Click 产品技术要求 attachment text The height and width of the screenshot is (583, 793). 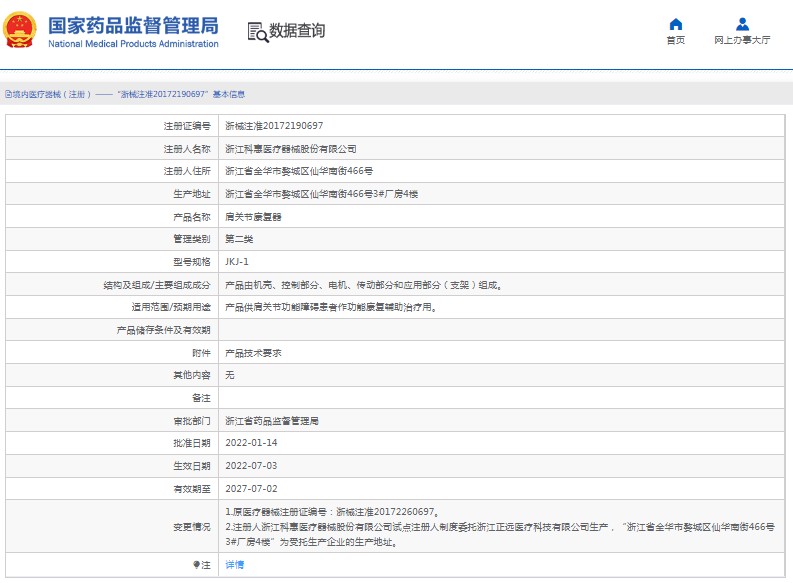pyautogui.click(x=253, y=353)
